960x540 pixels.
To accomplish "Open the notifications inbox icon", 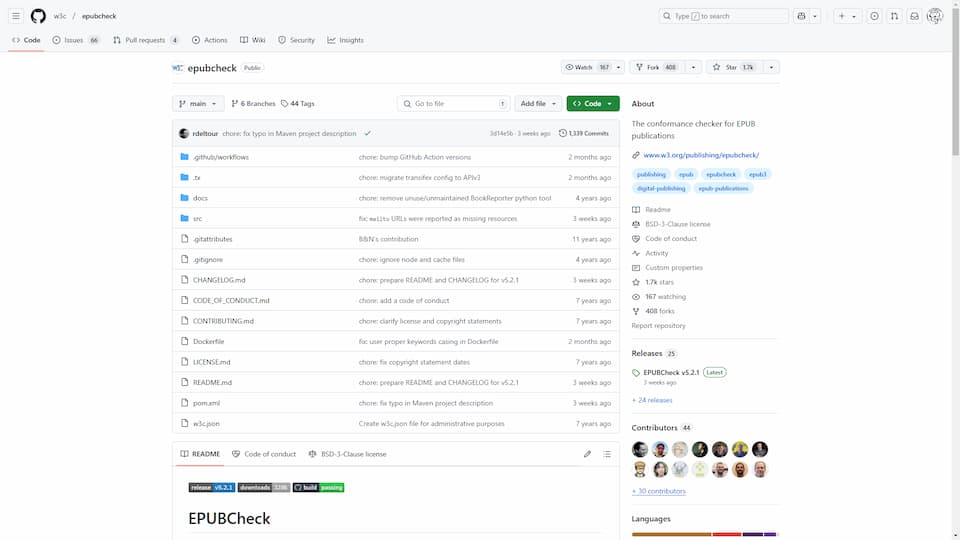I will point(915,16).
